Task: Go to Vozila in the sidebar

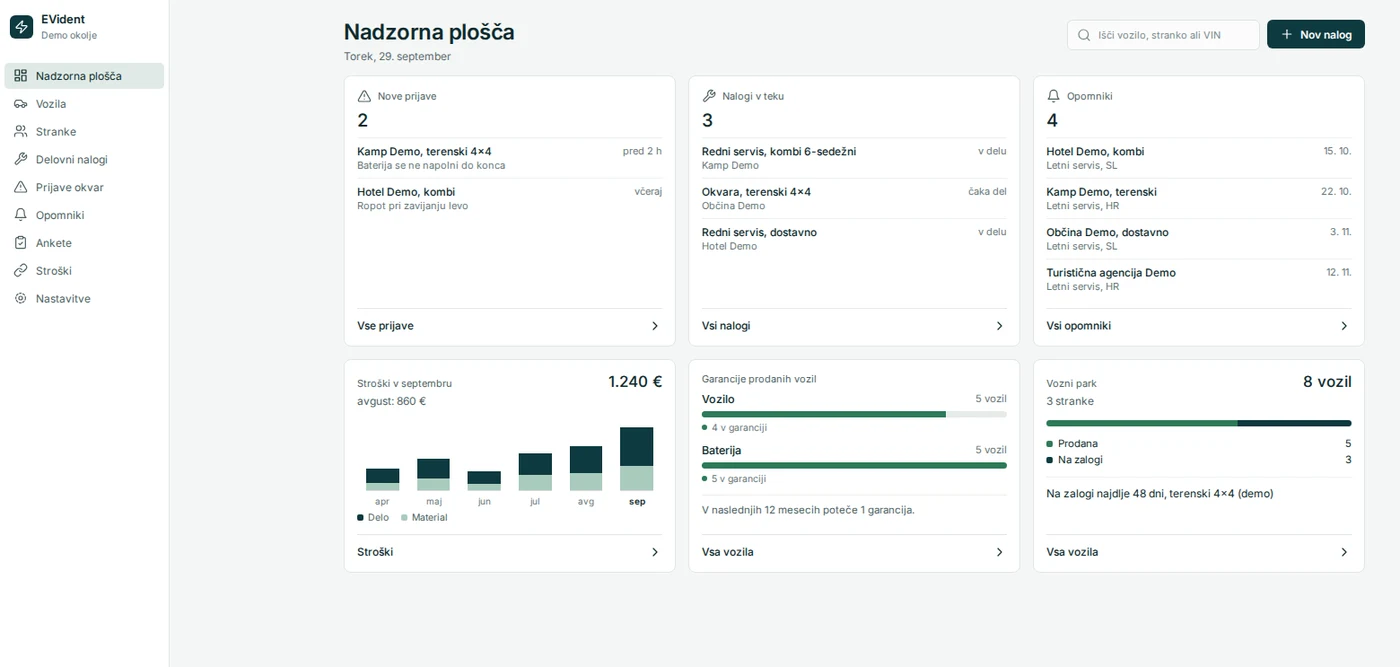Action: pyautogui.click(x=84, y=104)
